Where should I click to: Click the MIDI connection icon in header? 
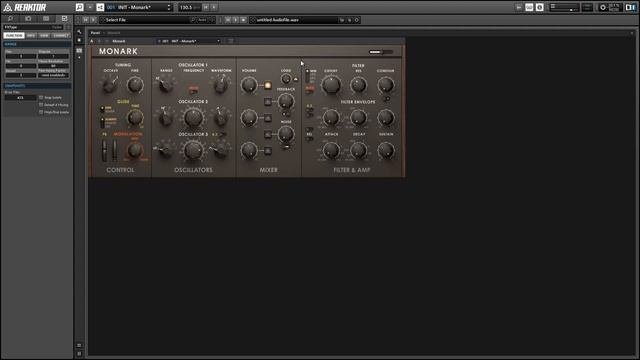pyautogui.click(x=529, y=7)
